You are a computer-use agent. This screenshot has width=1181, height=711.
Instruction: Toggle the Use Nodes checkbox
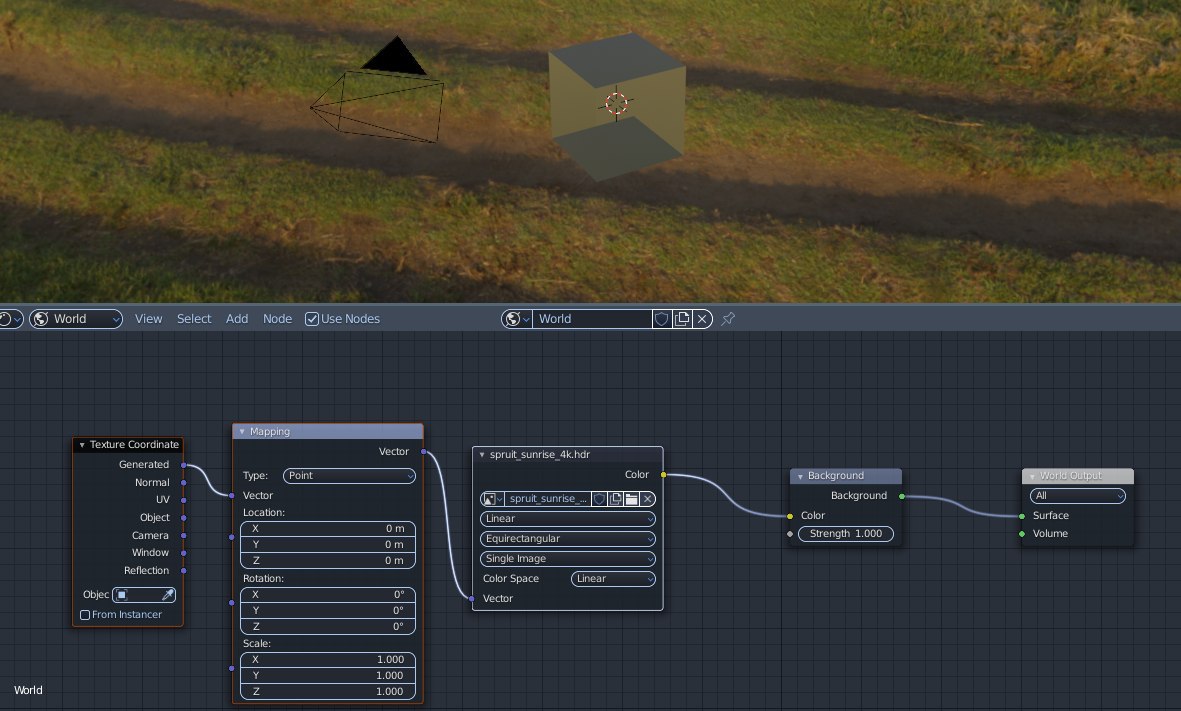point(312,319)
